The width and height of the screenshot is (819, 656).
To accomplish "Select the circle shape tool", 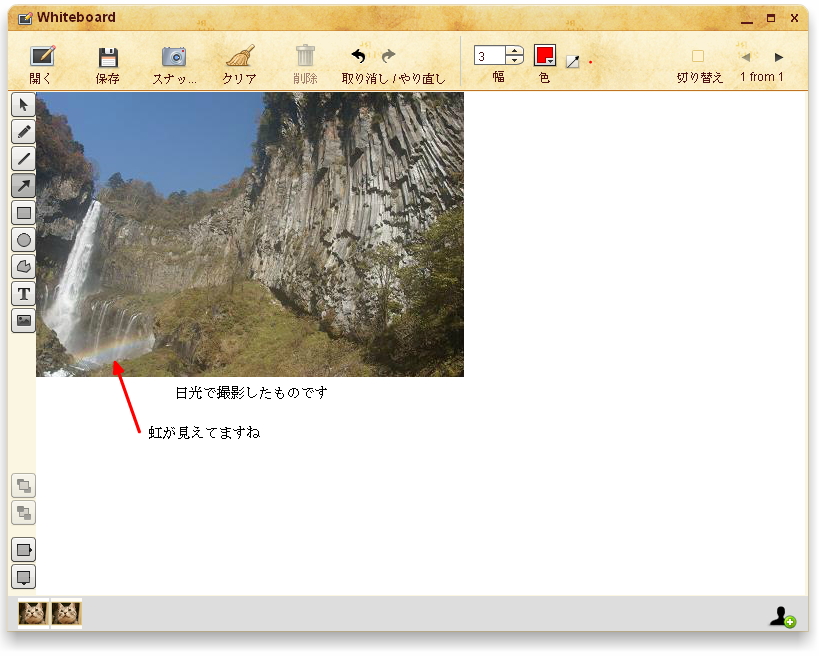I will tap(24, 240).
